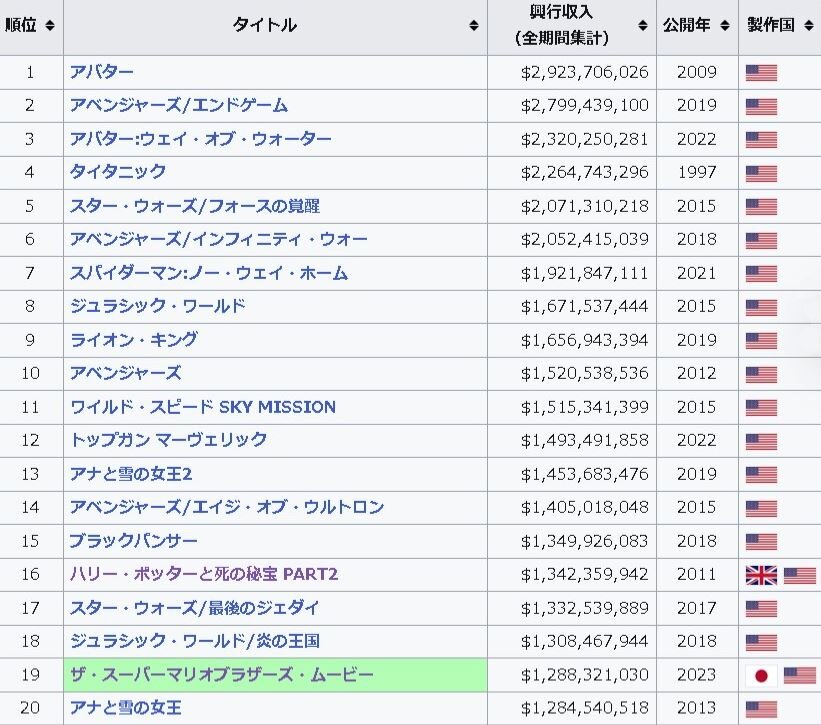Sort by 興行収入 column arrows

pyautogui.click(x=642, y=26)
